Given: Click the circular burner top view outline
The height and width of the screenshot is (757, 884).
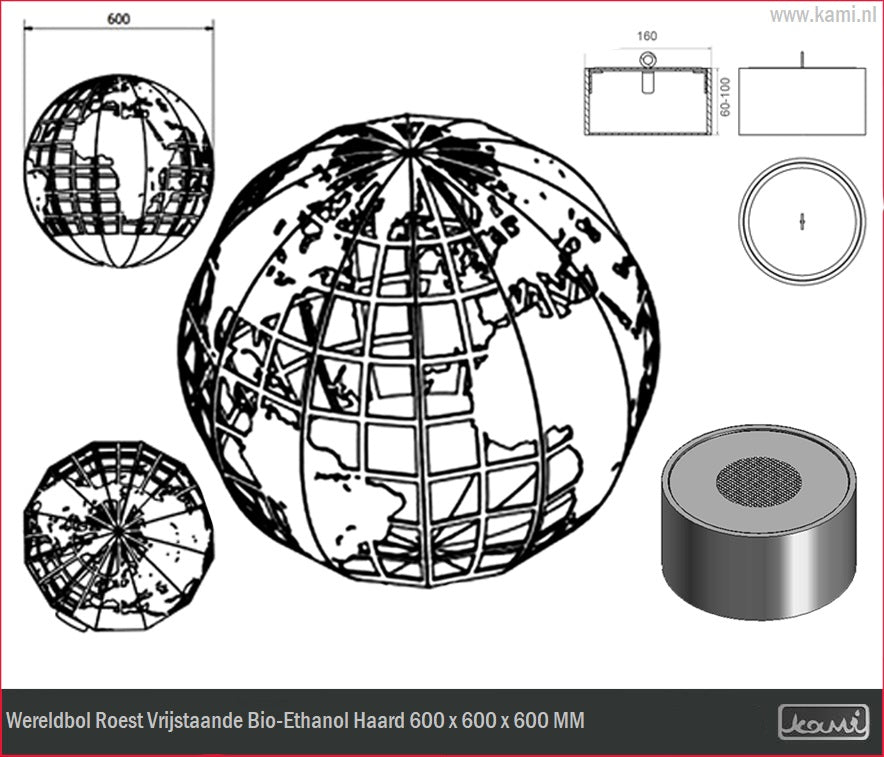Looking at the screenshot, I should tap(800, 221).
